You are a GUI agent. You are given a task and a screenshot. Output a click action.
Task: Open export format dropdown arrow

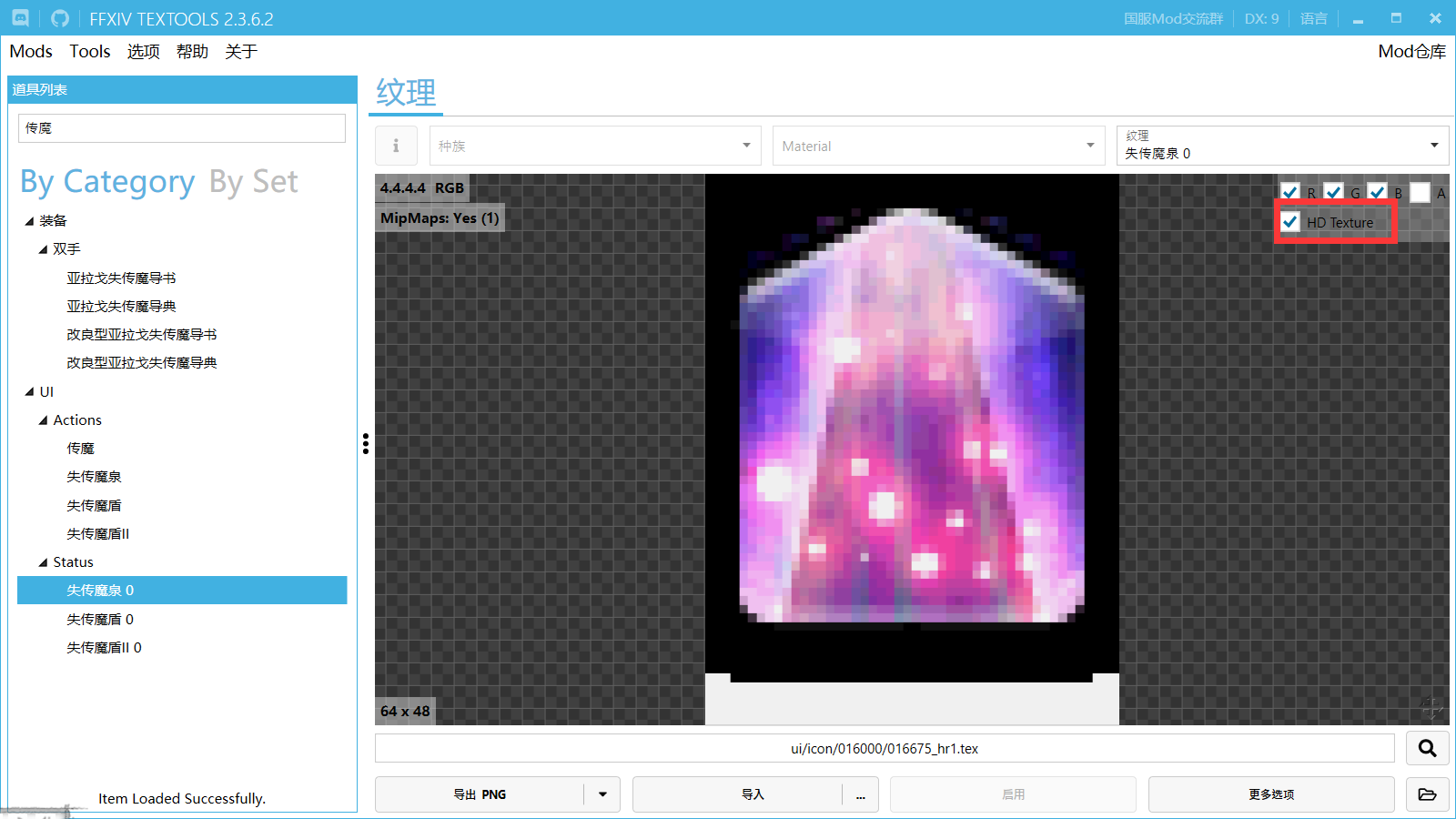coord(602,794)
